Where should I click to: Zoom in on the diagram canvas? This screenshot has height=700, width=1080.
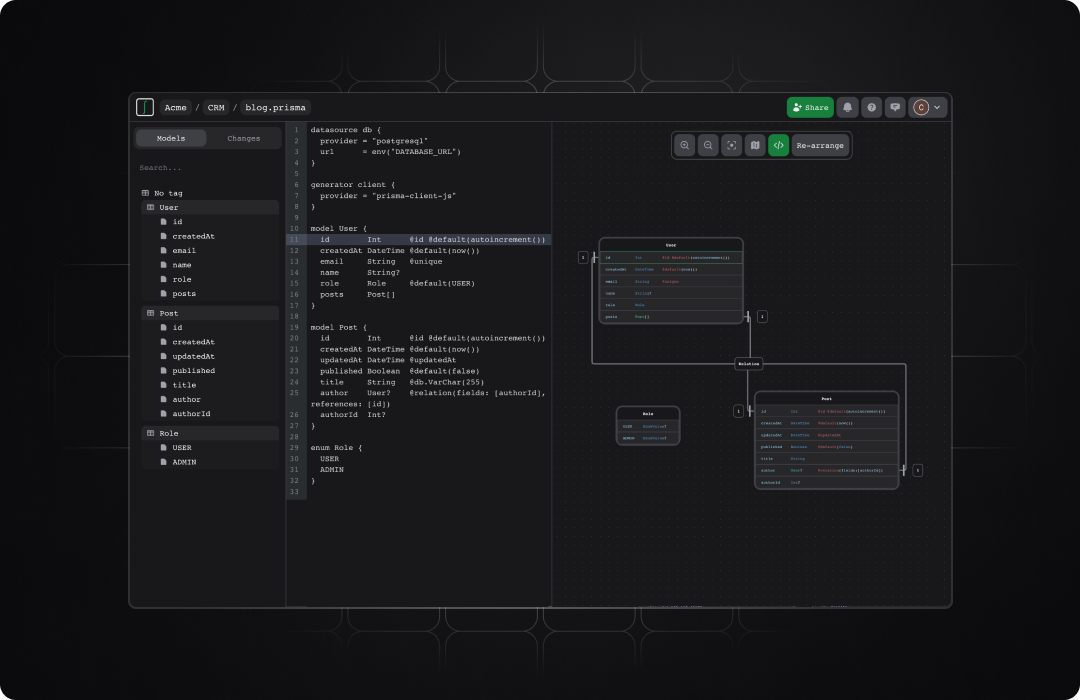click(x=685, y=145)
